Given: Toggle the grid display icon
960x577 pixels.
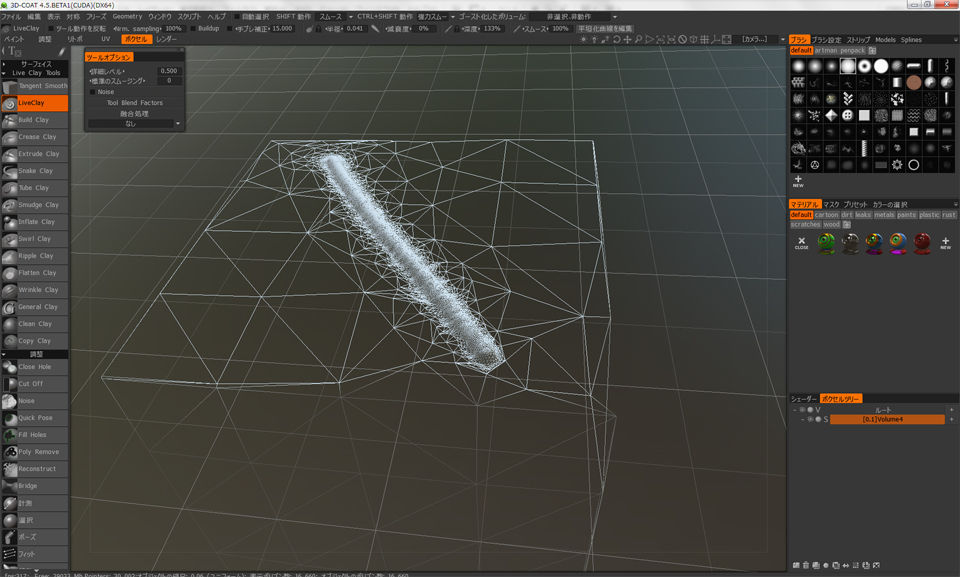Looking at the screenshot, I should [x=705, y=39].
